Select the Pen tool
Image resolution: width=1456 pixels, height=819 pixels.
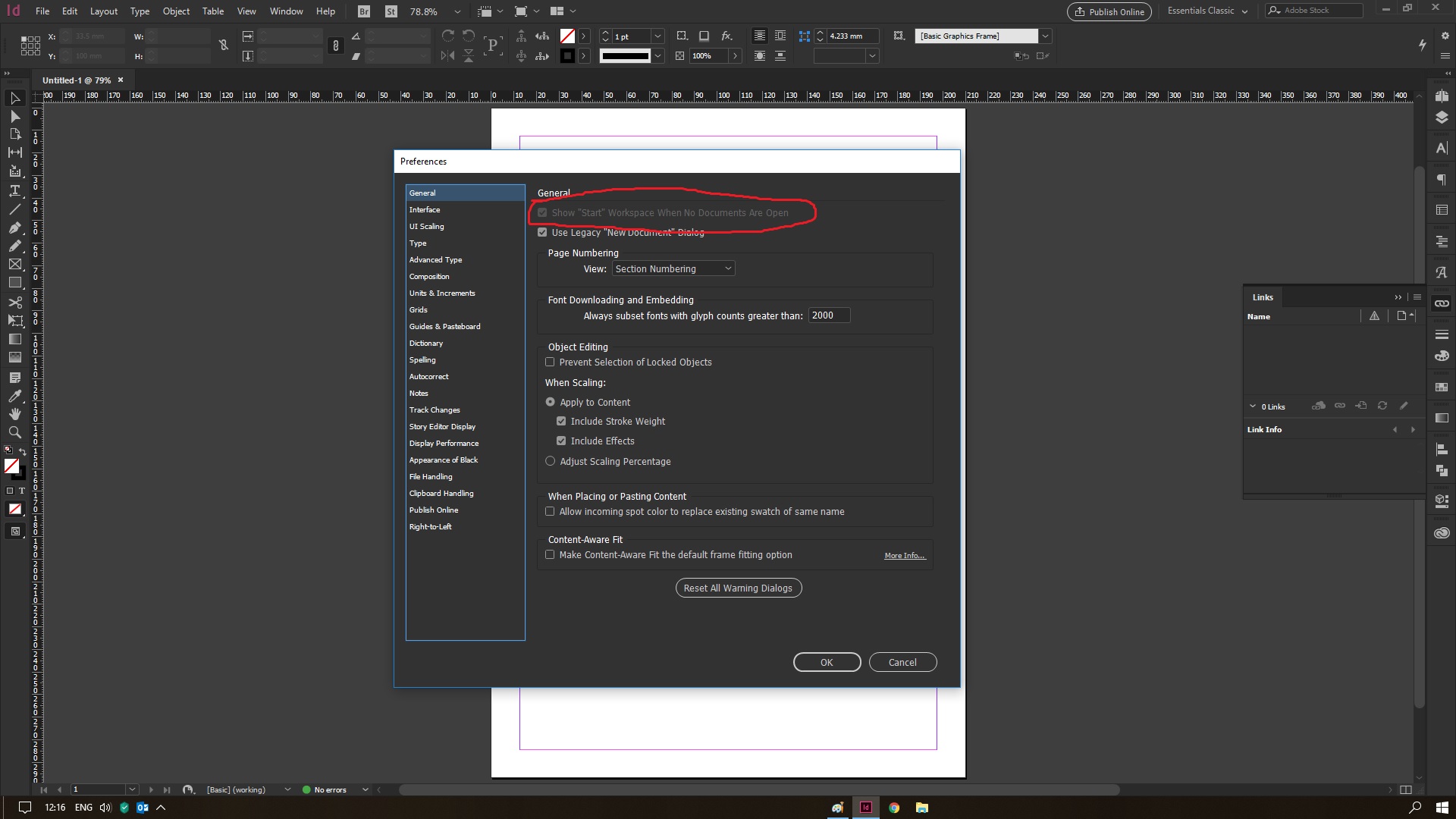(14, 227)
